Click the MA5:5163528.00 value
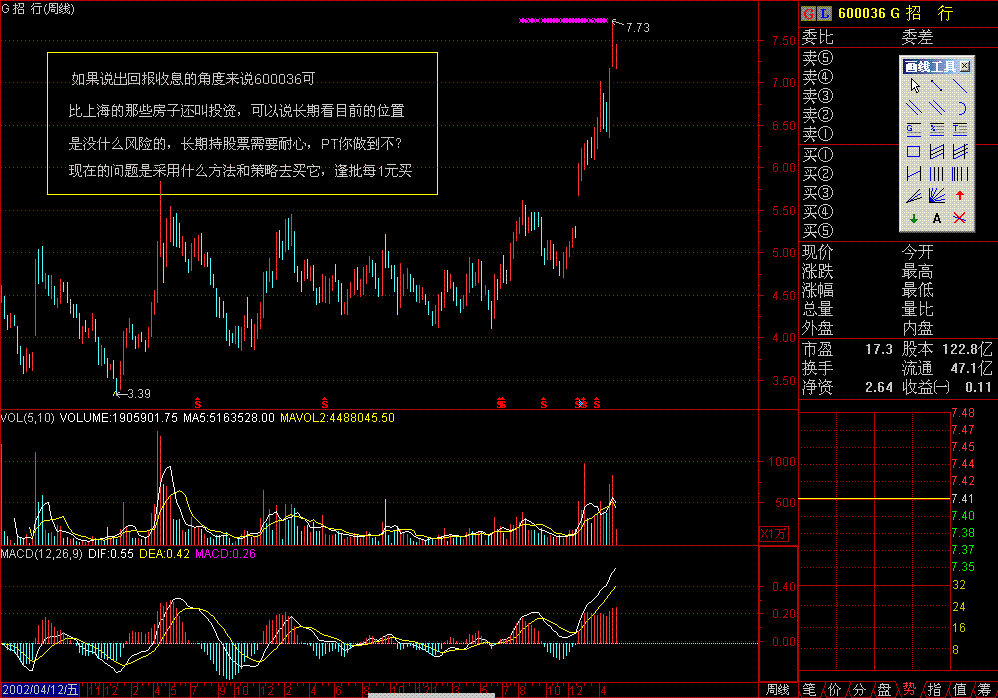Viewport: 998px width, 698px height. pos(229,418)
